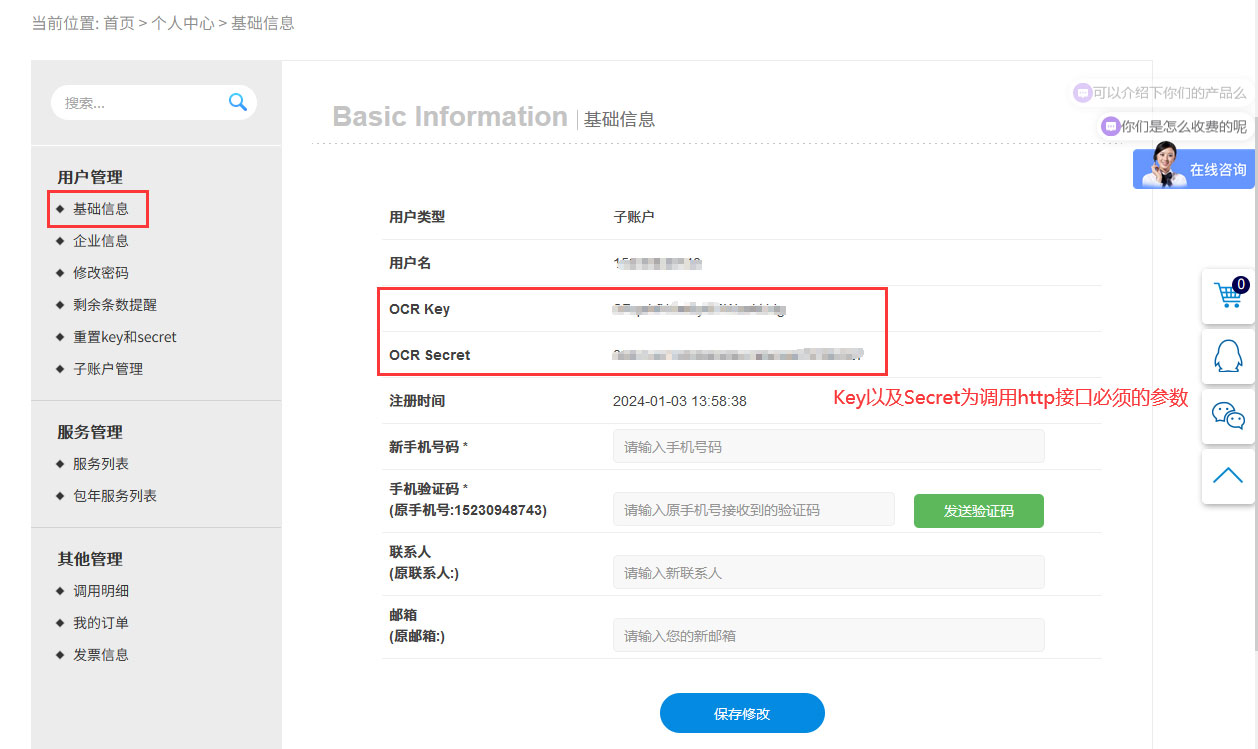Click the 手机验证码 input field
Image resolution: width=1258 pixels, height=749 pixels.
[753, 510]
